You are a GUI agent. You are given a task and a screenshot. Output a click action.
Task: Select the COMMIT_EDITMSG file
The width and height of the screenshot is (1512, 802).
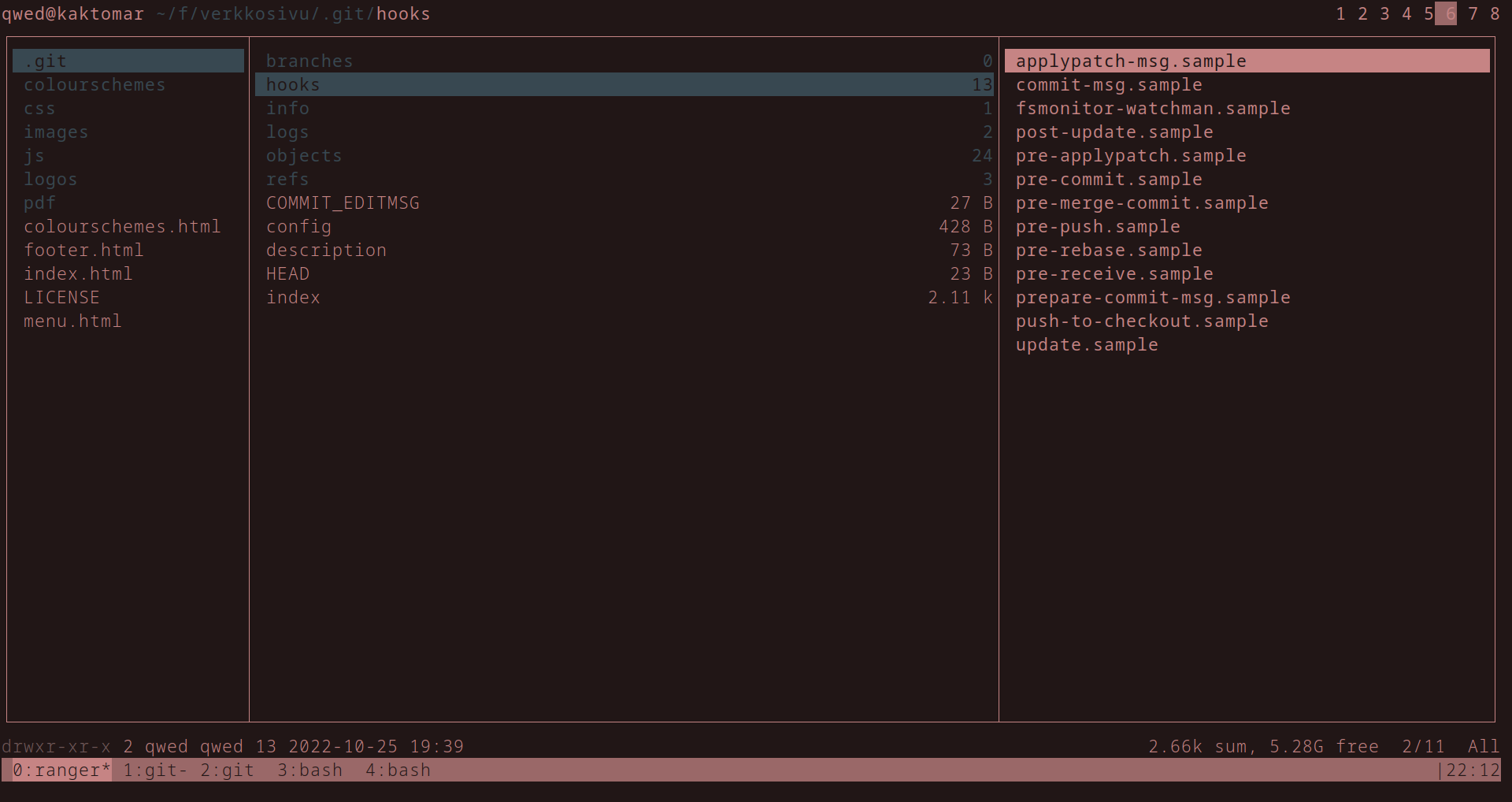(x=343, y=203)
